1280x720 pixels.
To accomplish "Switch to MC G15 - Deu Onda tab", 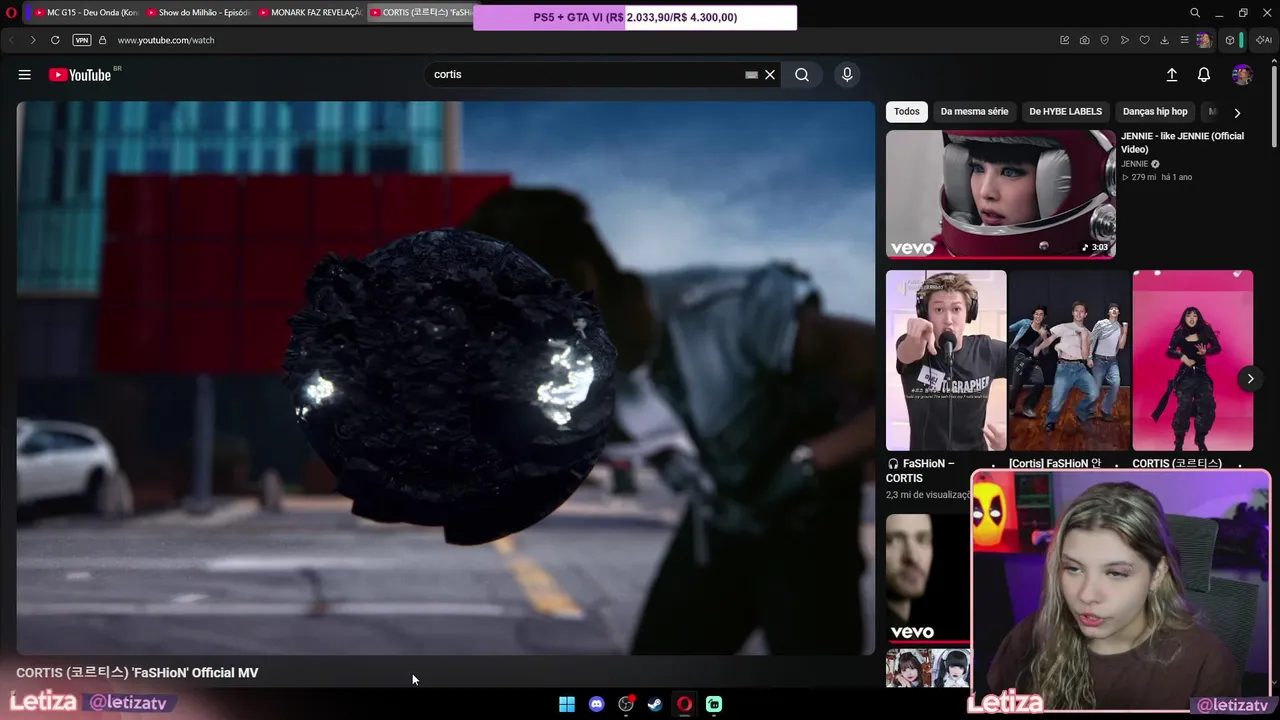I will [x=84, y=13].
